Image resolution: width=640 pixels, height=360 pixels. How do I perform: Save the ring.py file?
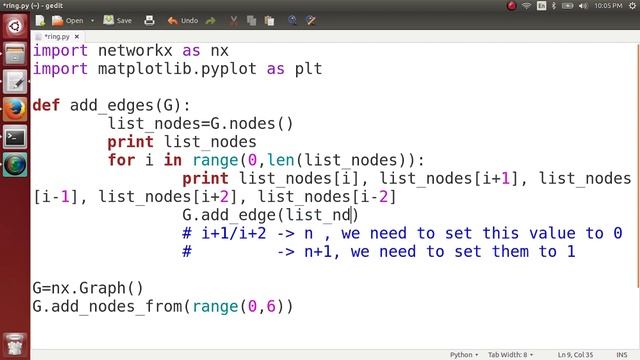tap(118, 20)
